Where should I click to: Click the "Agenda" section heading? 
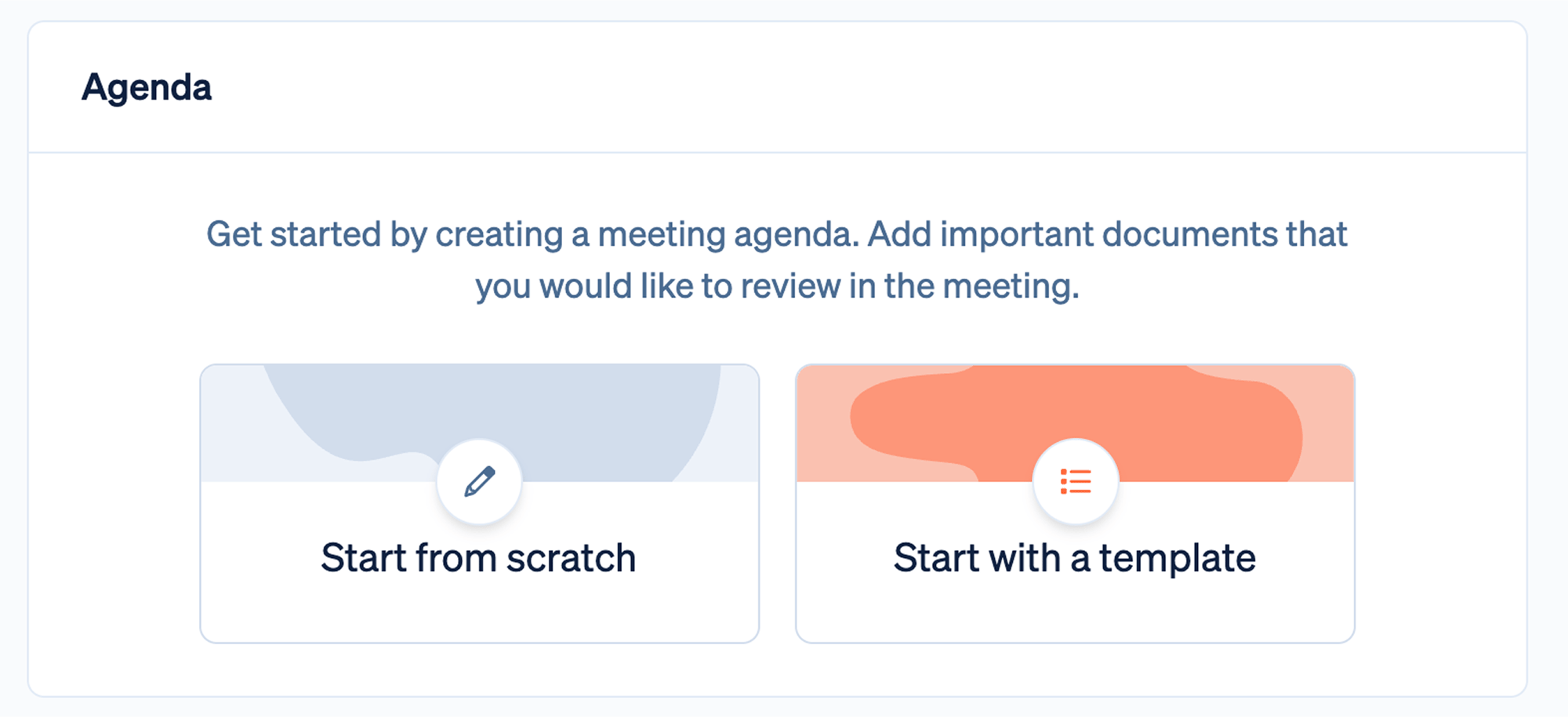coord(147,87)
